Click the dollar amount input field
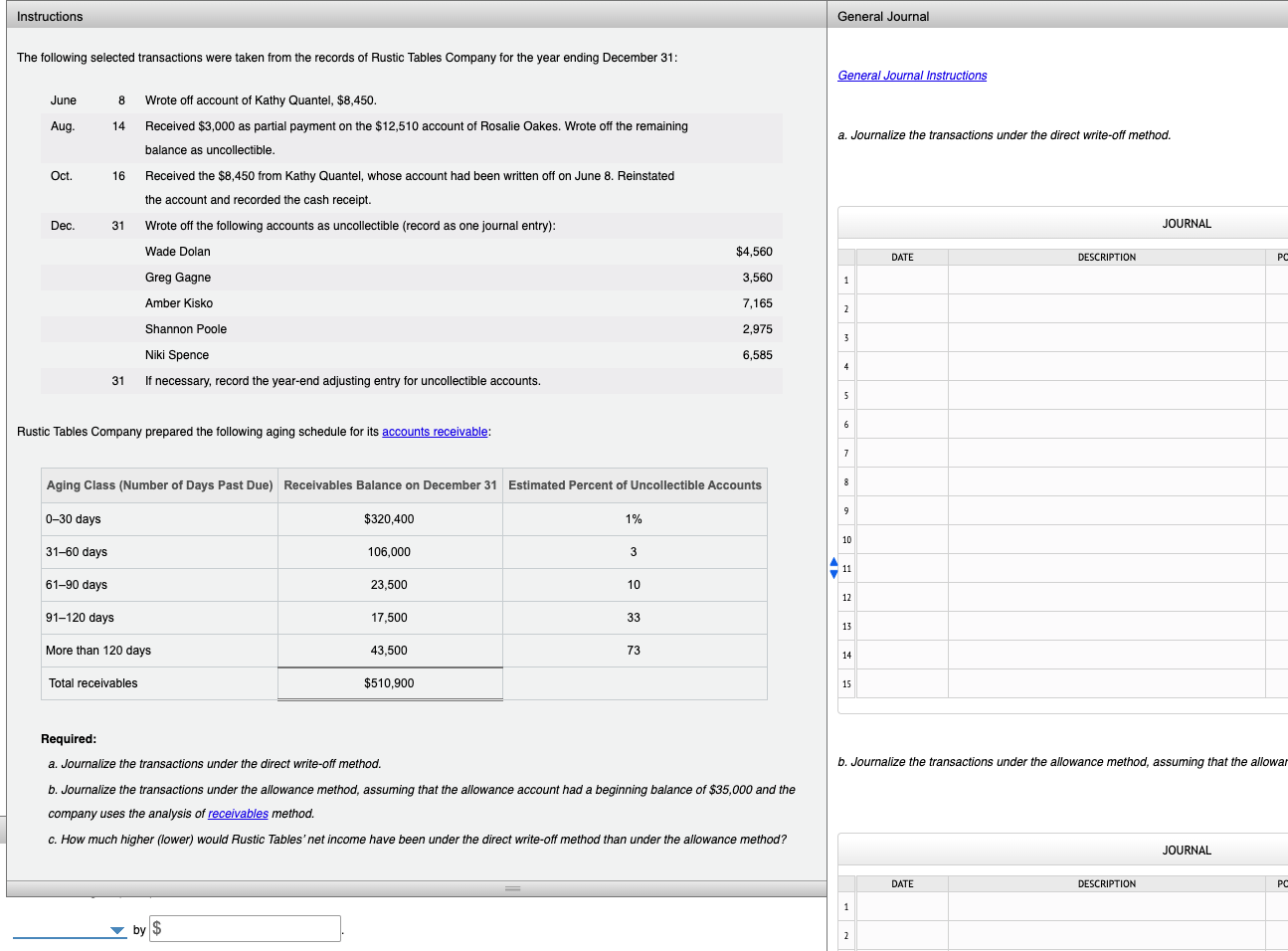Screen dimensions: 1288x951 245,928
